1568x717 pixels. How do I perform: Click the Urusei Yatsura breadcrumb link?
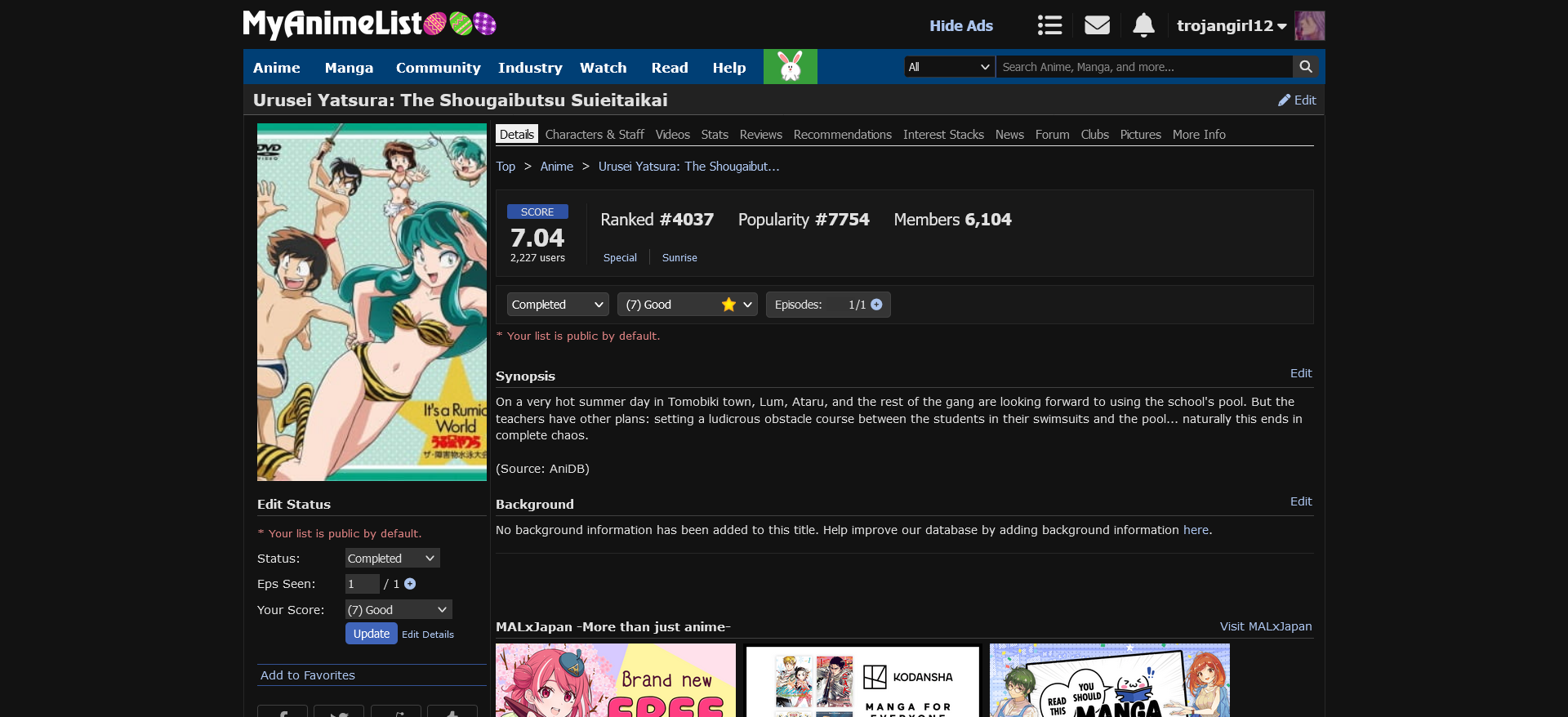tap(688, 167)
